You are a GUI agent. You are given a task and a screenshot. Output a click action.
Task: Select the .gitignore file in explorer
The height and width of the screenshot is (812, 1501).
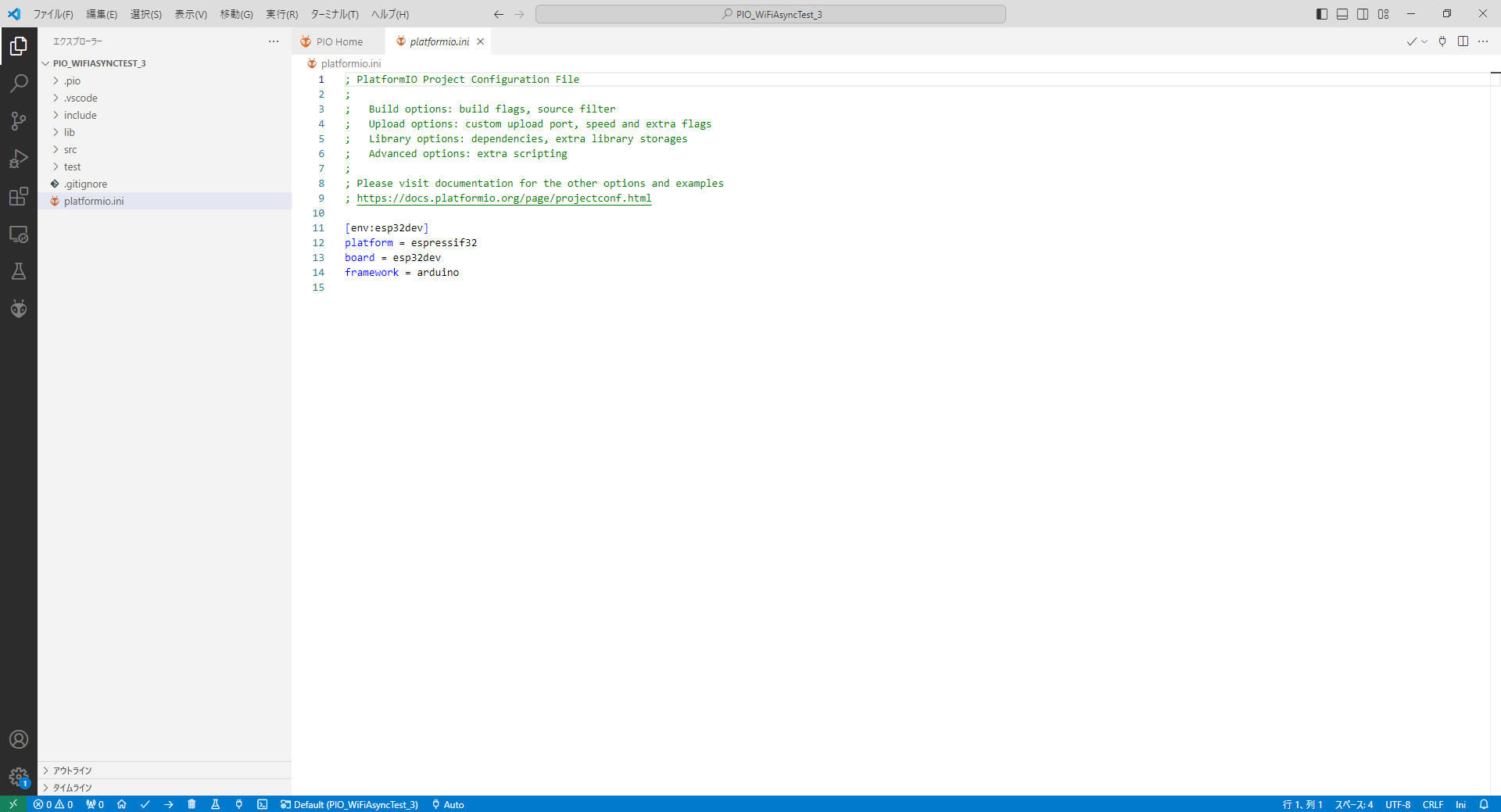tap(85, 184)
